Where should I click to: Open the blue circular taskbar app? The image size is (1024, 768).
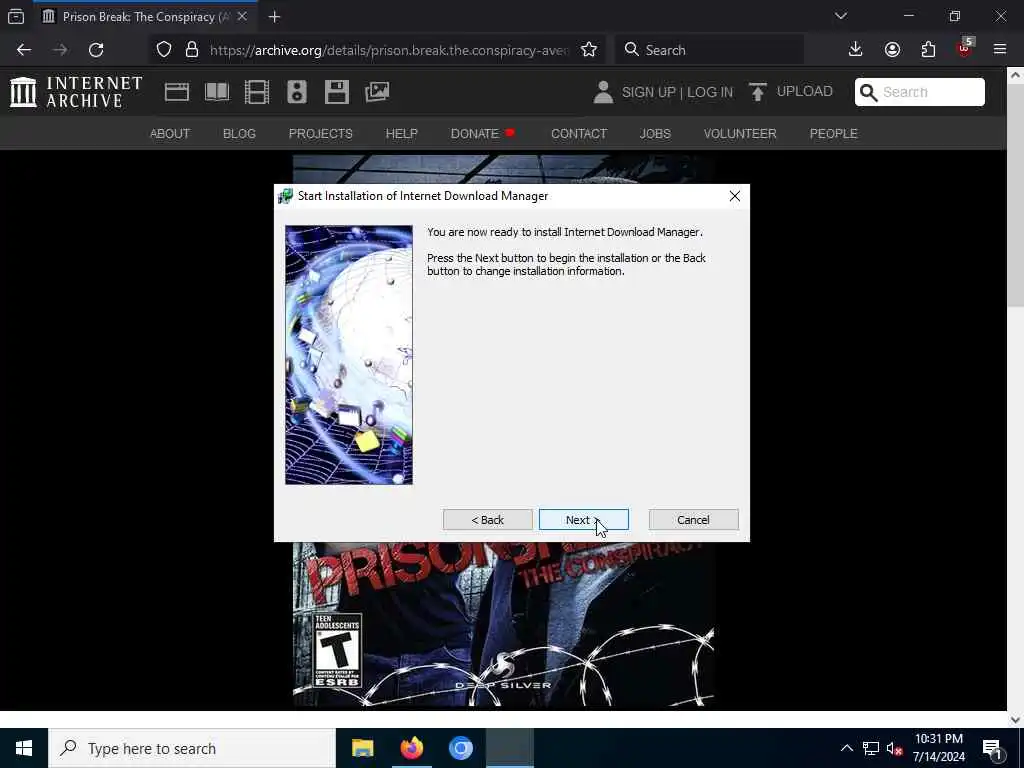point(460,748)
